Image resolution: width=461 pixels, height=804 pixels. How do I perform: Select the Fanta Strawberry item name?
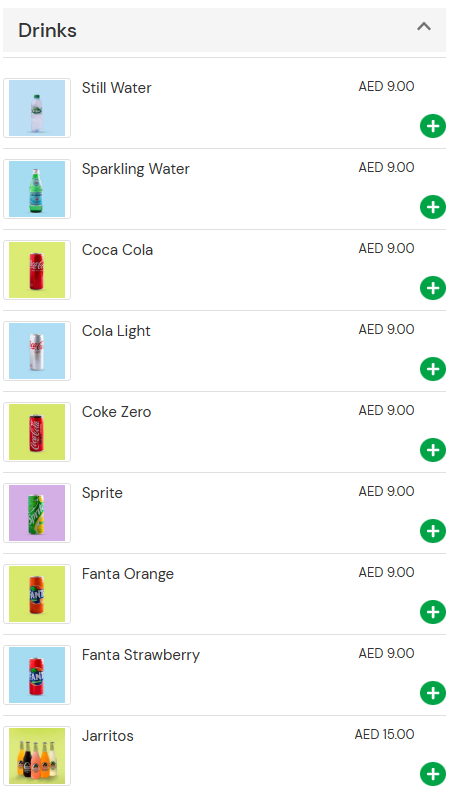pyautogui.click(x=141, y=655)
